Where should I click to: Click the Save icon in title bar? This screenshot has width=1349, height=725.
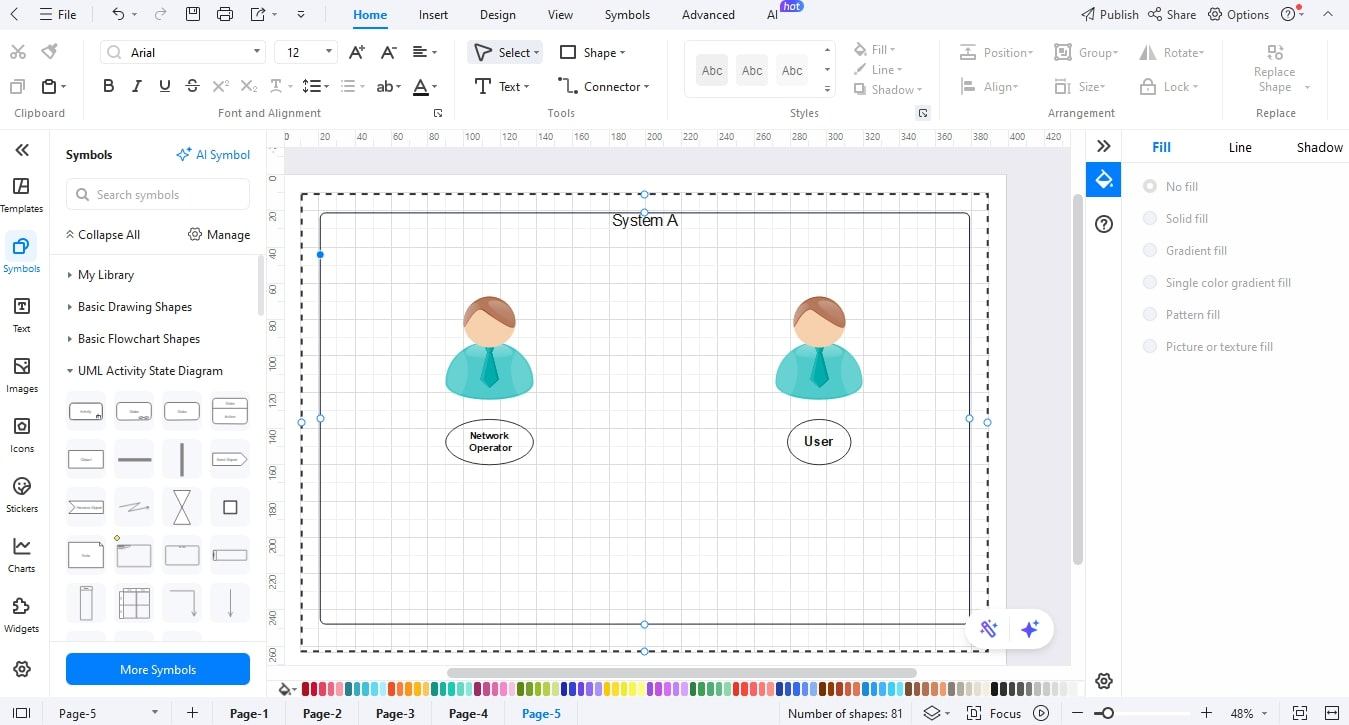(193, 14)
